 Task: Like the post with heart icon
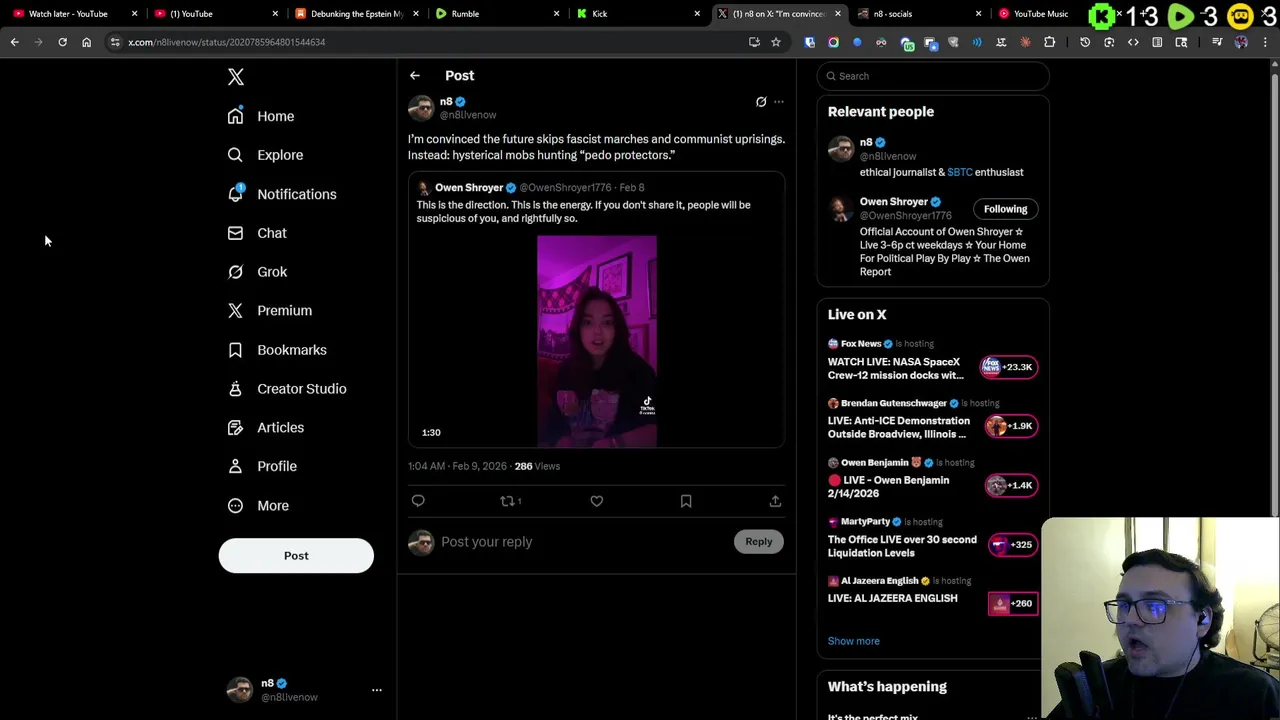click(597, 501)
